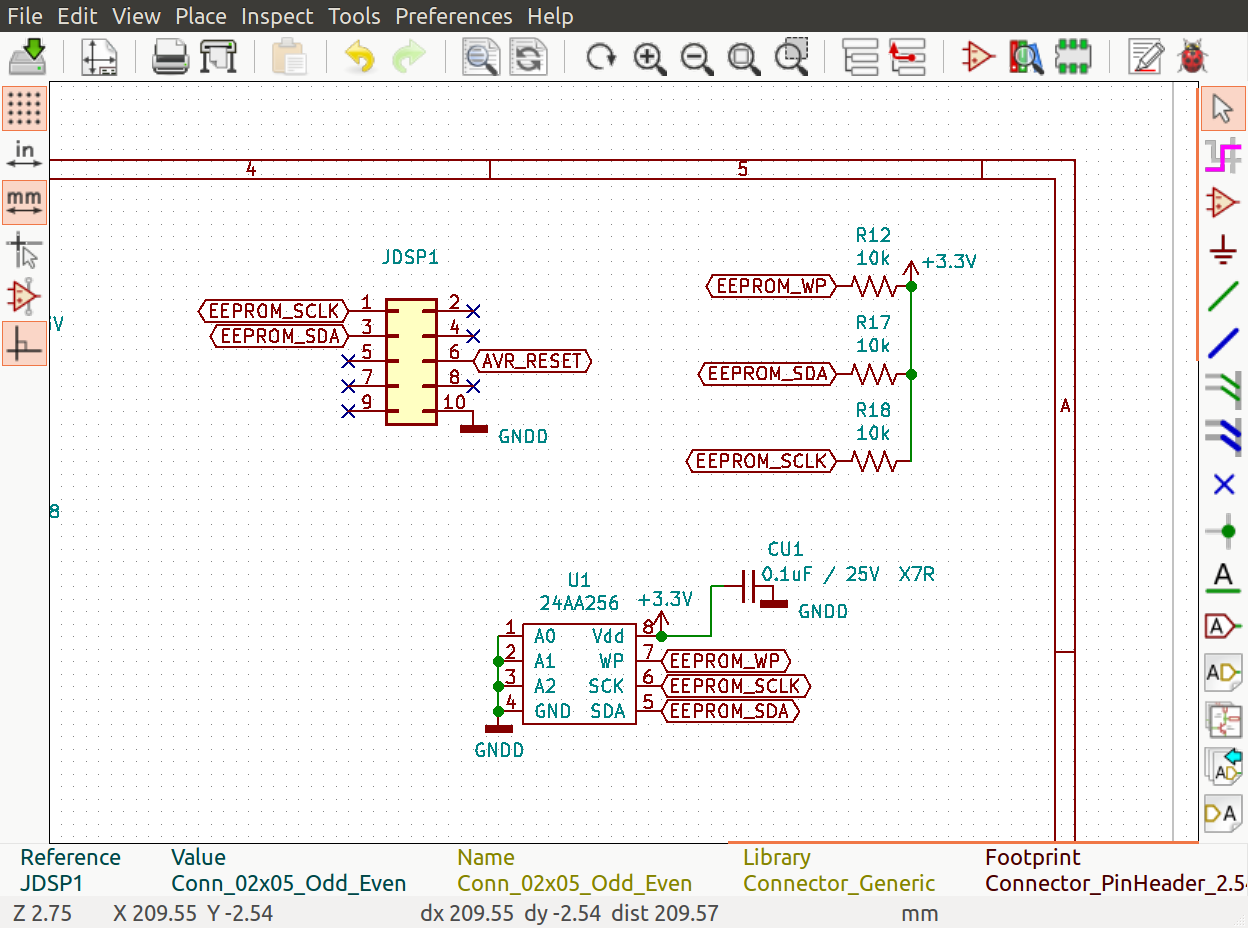Pick the import sheet pin tool
The width and height of the screenshot is (1248, 928).
click(x=1222, y=767)
